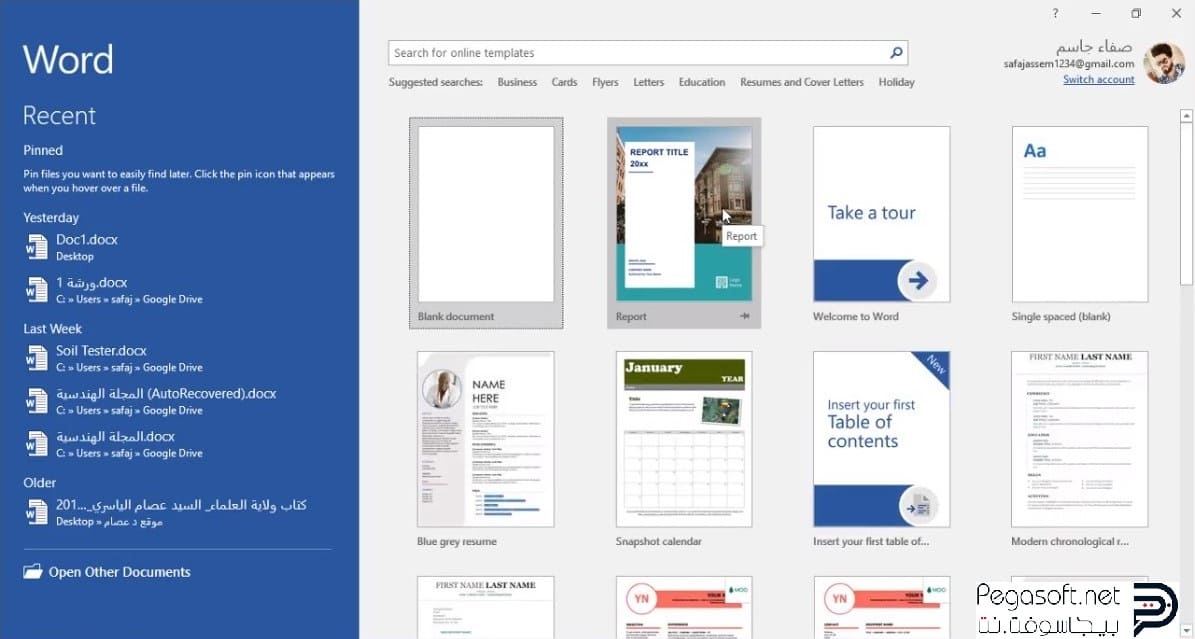
Task: Open the Blue grey resume template
Action: (x=485, y=448)
